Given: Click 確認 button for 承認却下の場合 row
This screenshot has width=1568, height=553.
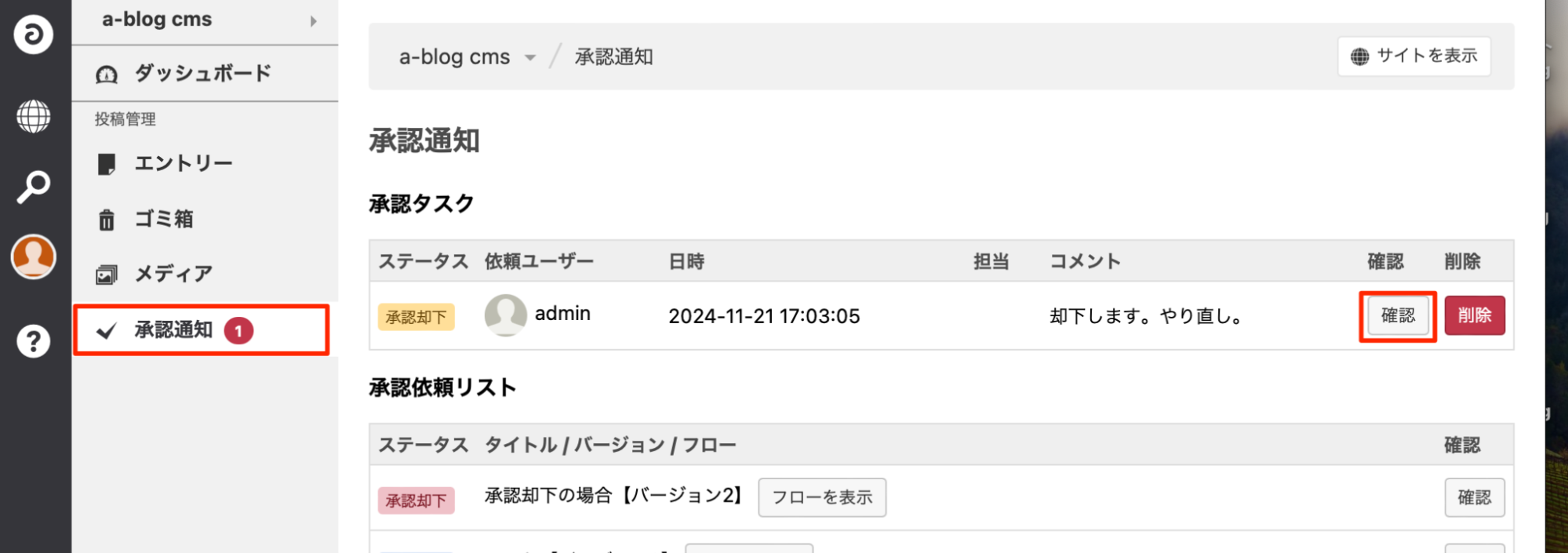Looking at the screenshot, I should [x=1474, y=497].
